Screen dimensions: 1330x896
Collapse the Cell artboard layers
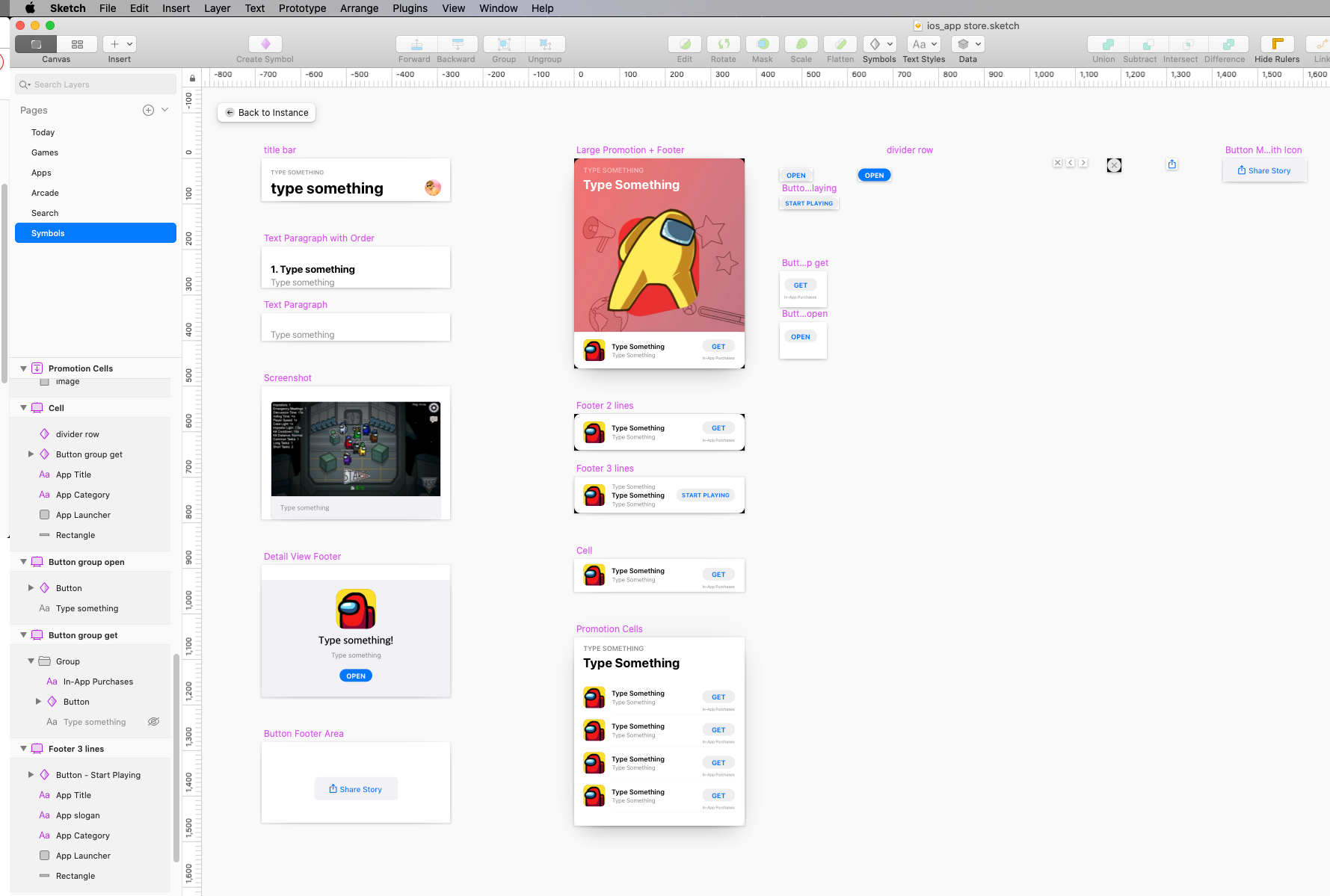[x=23, y=408]
